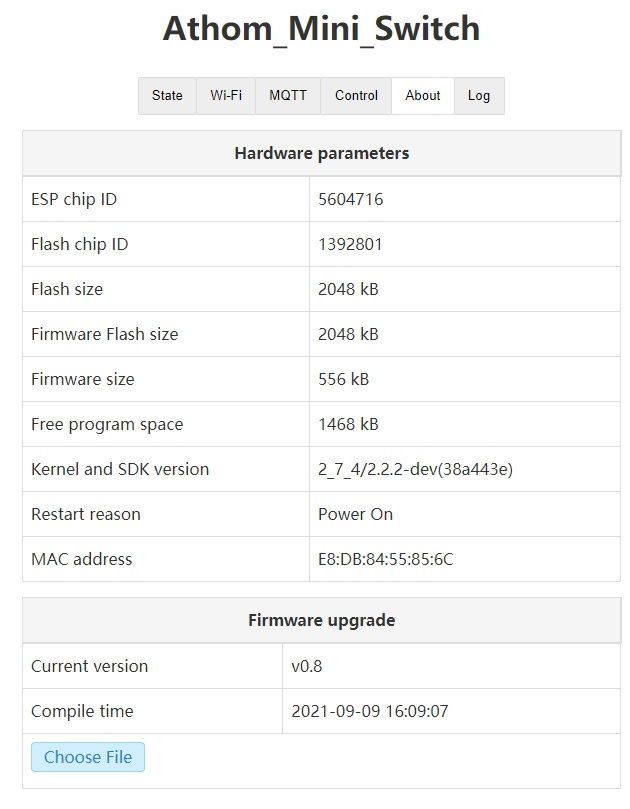Viewport: 630px width, 809px height.
Task: Click the Firmware upgrade section header
Action: [322, 619]
